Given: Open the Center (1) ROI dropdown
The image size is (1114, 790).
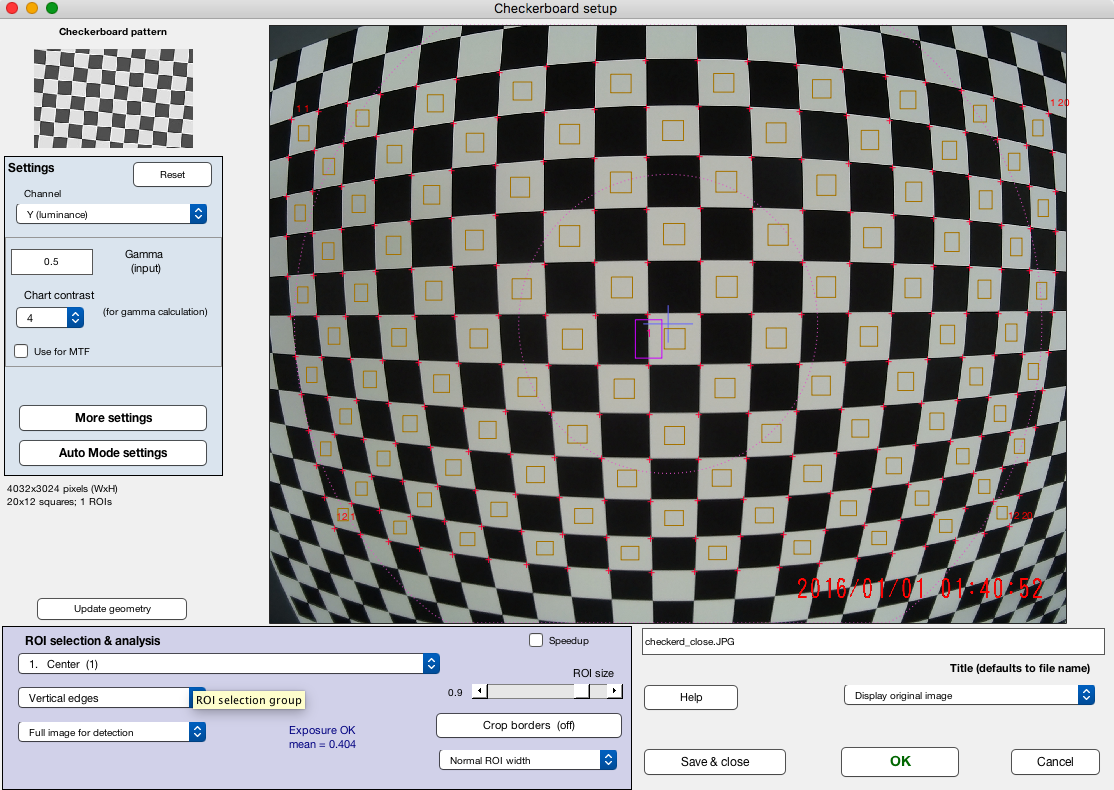Looking at the screenshot, I should tap(229, 664).
